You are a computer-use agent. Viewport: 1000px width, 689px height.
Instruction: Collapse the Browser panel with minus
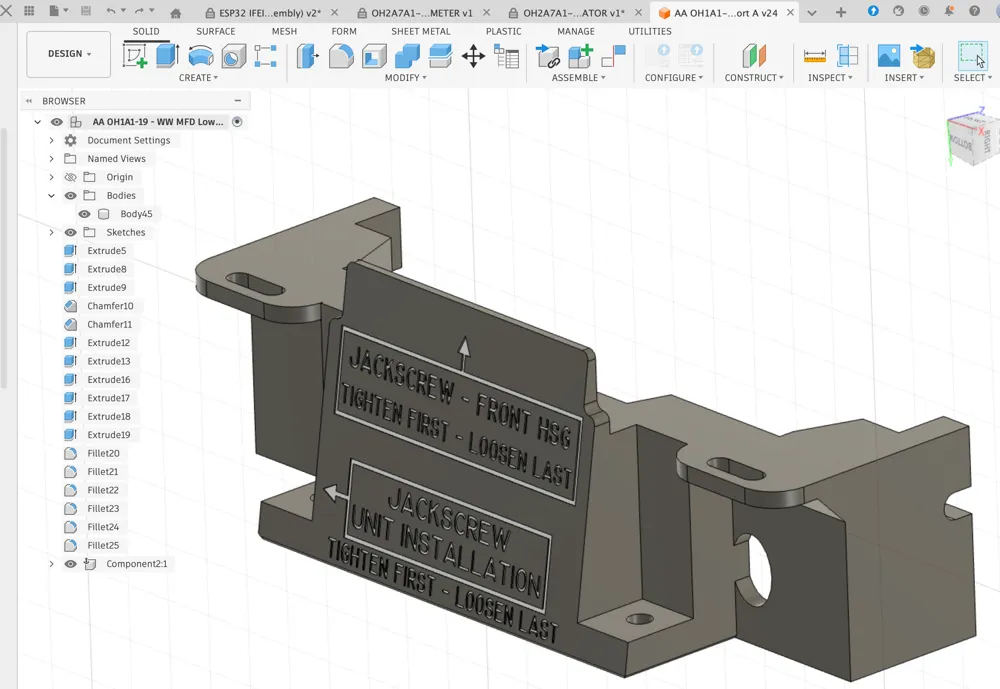(238, 101)
